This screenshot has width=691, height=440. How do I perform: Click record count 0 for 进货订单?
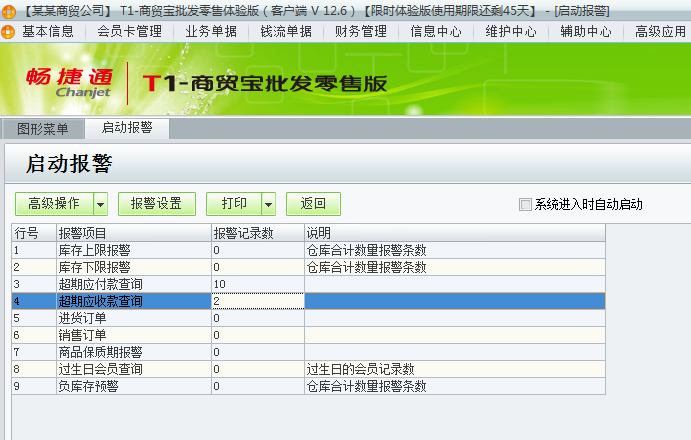click(x=258, y=318)
